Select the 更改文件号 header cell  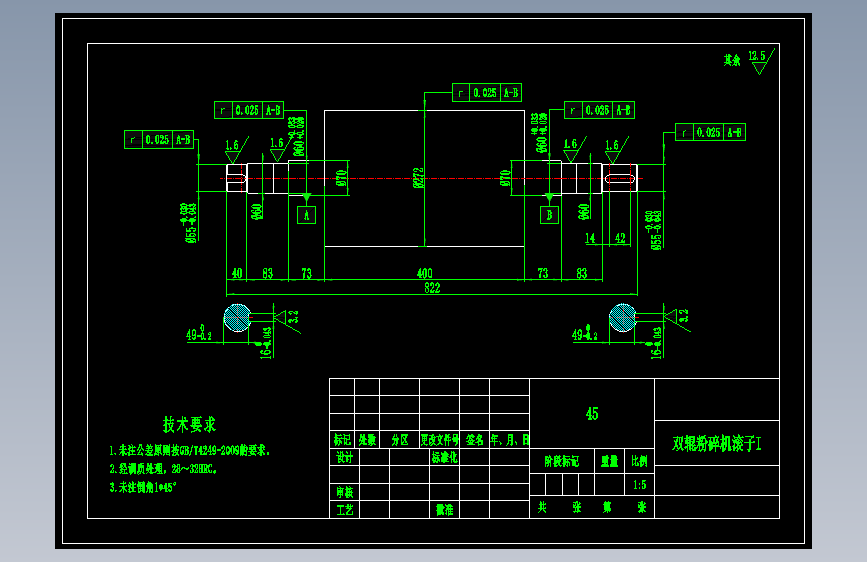click(x=440, y=440)
